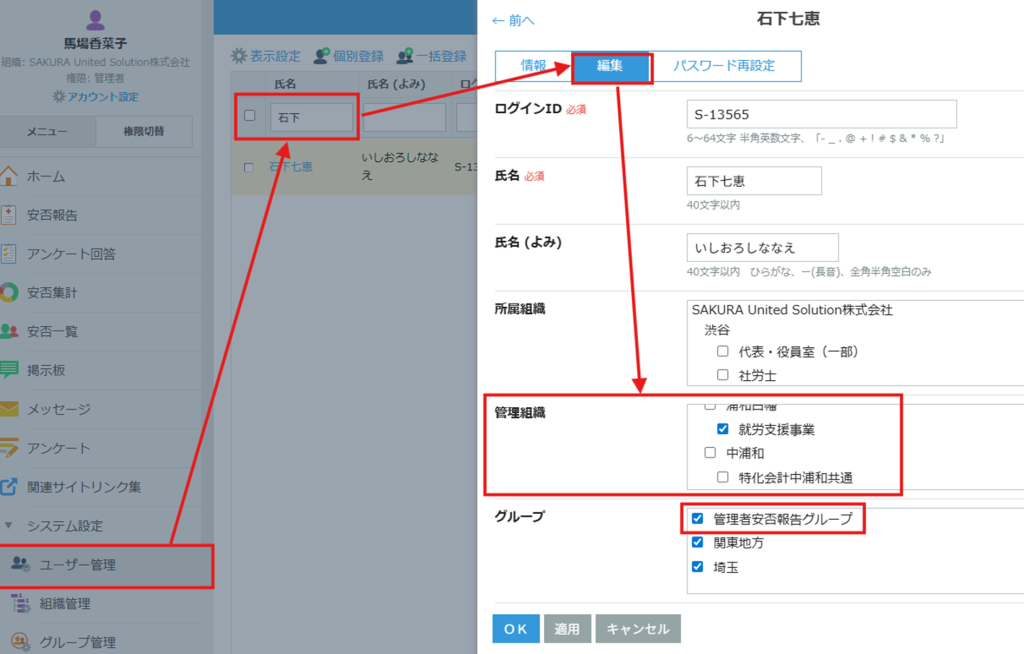Toggle the 就労支援事業 checkbox

point(723,429)
